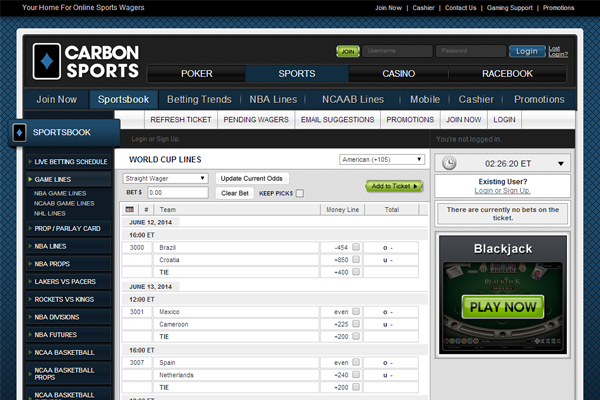Click the clock icon beside the time
Image resolution: width=600 pixels, height=400 pixels.
[x=449, y=163]
